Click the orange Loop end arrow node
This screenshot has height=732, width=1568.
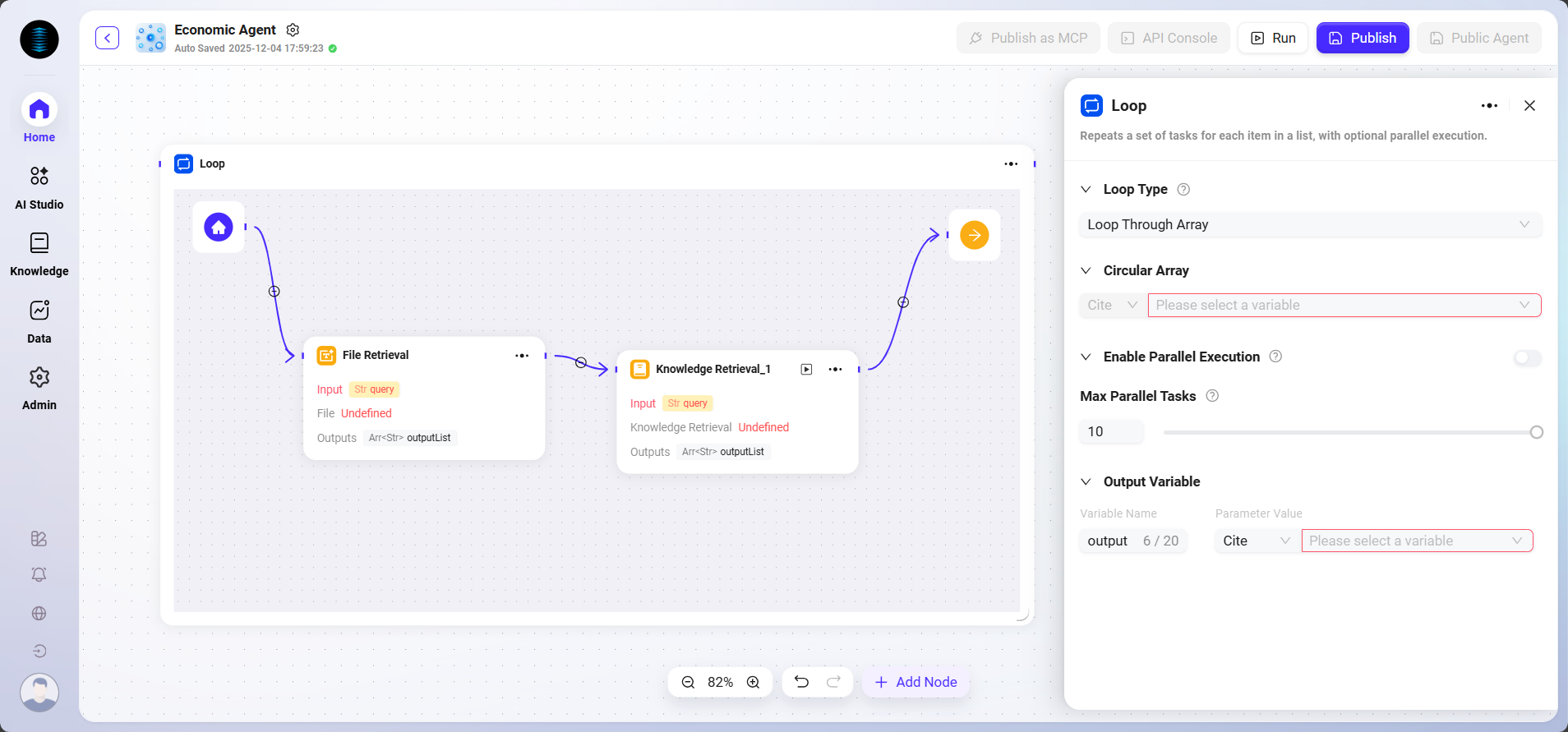974,235
